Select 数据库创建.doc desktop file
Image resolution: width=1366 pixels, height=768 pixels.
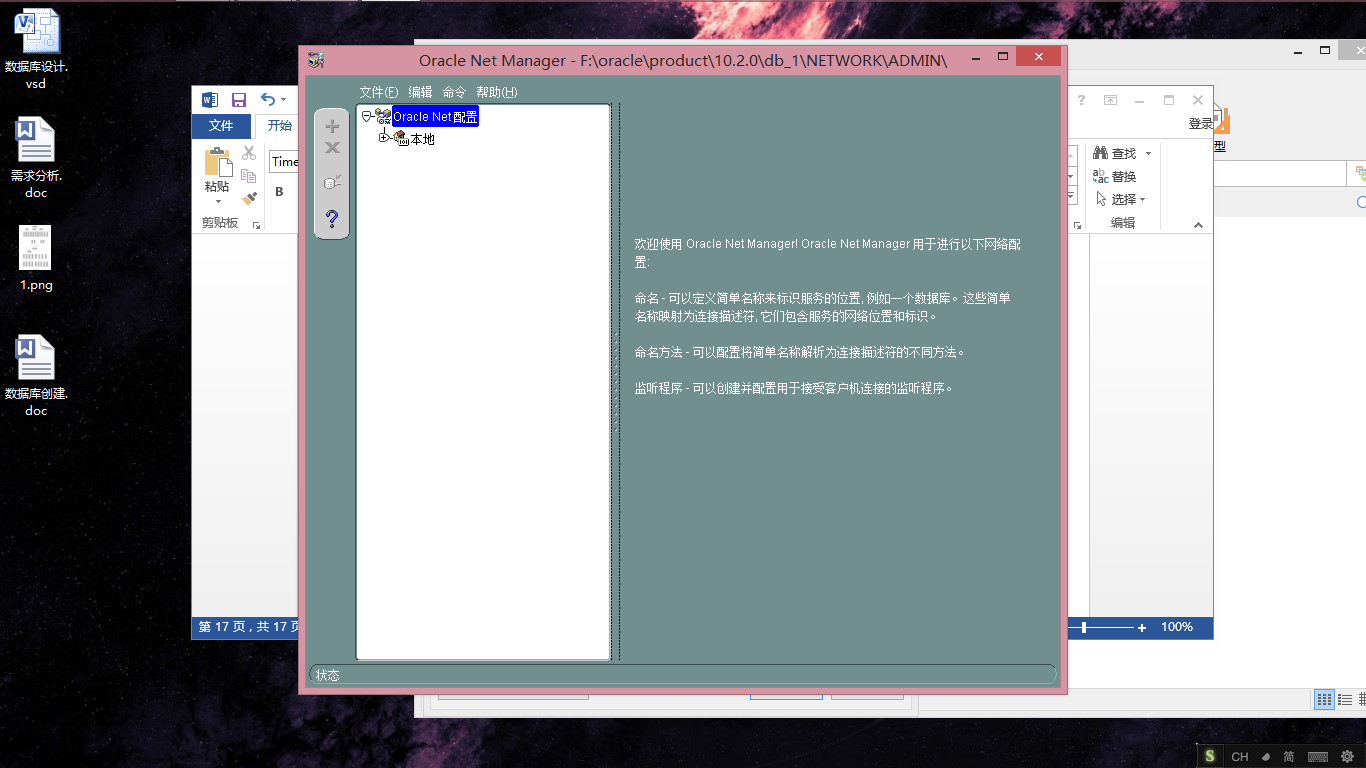click(x=36, y=376)
